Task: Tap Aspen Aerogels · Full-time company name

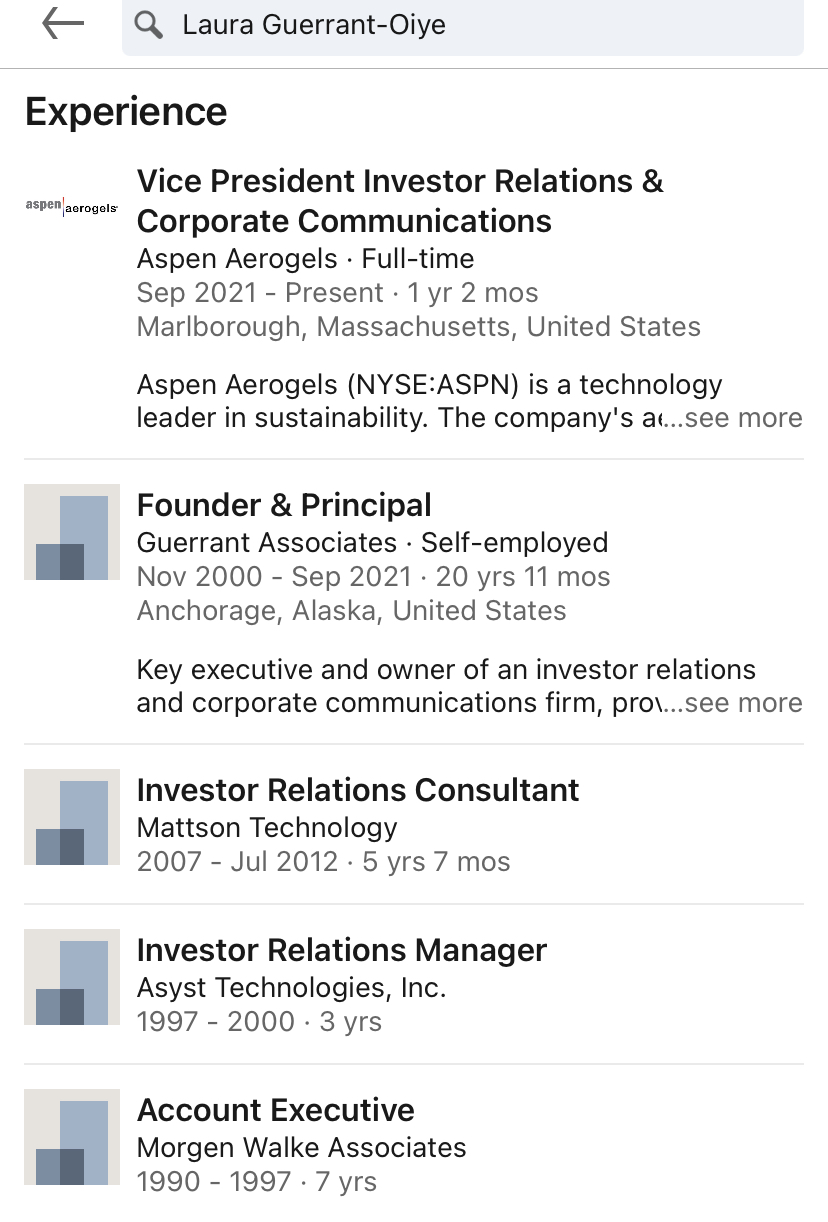Action: coord(305,259)
